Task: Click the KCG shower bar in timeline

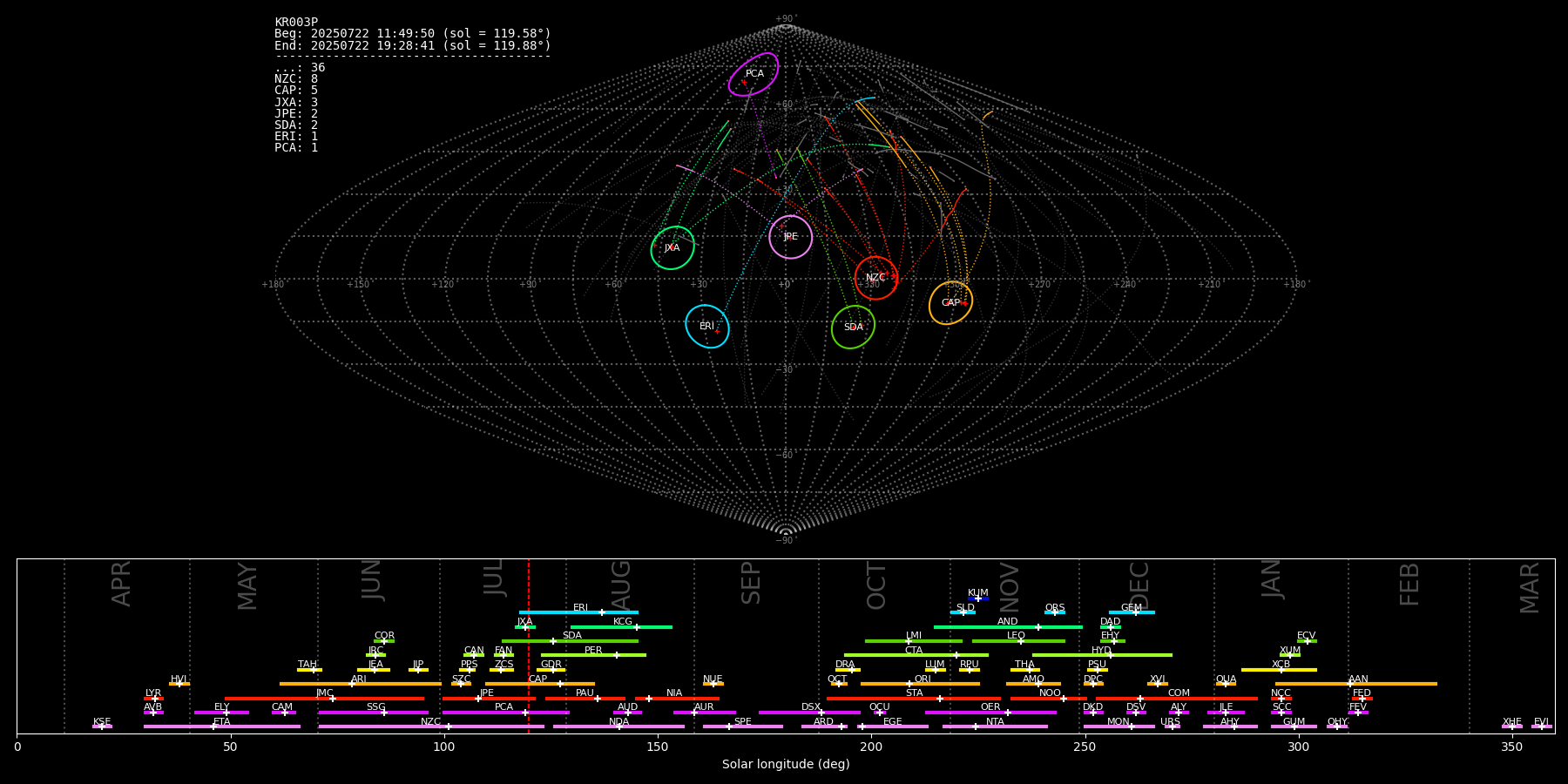Action: [621, 627]
